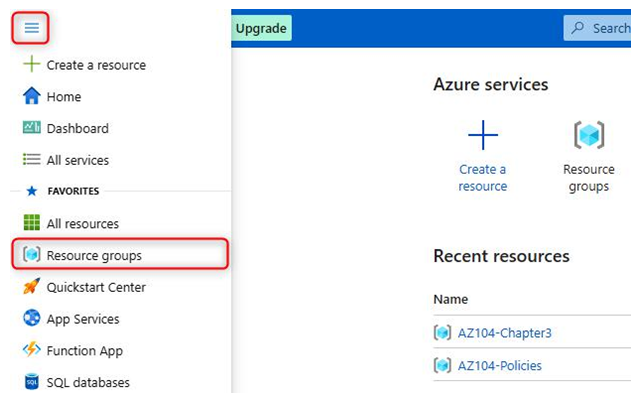
Task: Click the blue plus under Azure services
Action: pyautogui.click(x=483, y=135)
